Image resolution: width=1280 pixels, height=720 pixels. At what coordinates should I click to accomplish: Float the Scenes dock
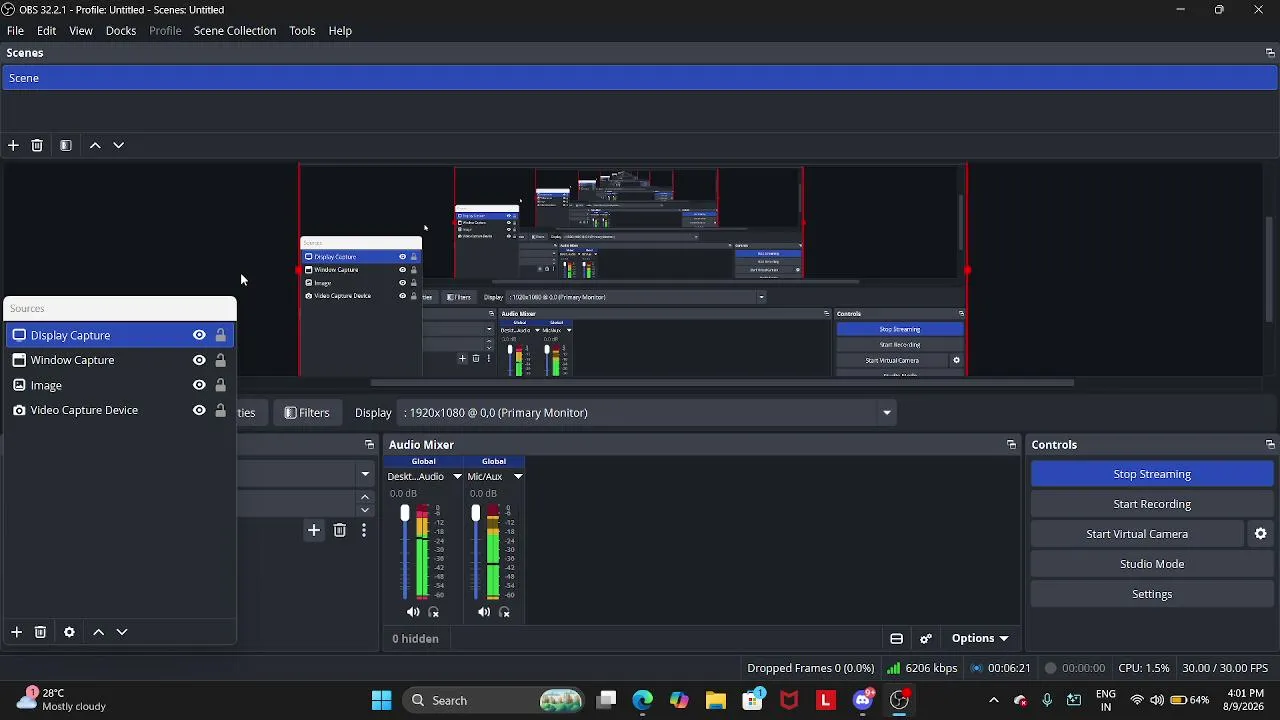pos(1270,53)
